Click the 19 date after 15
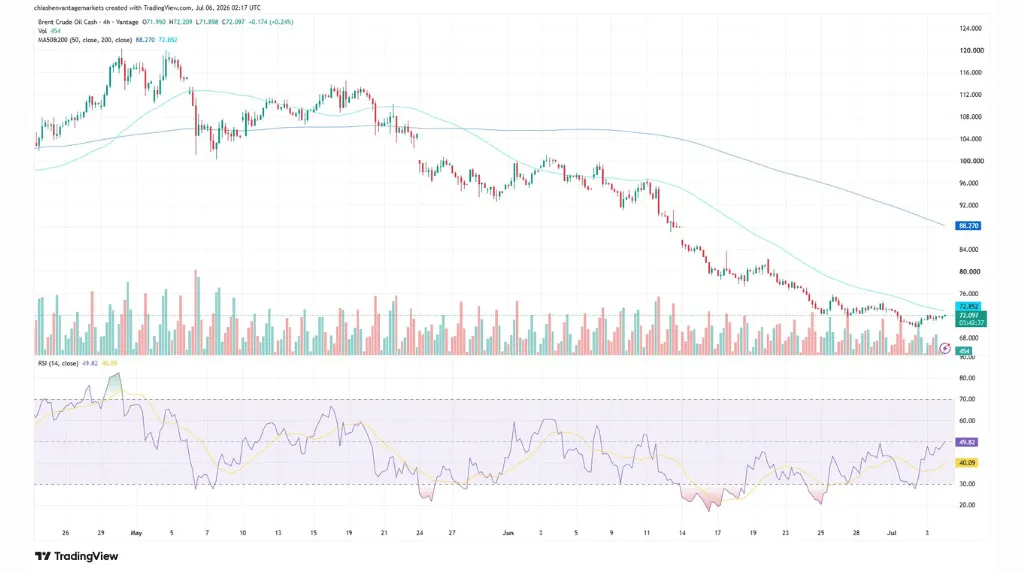The image size is (1024, 572). point(349,533)
